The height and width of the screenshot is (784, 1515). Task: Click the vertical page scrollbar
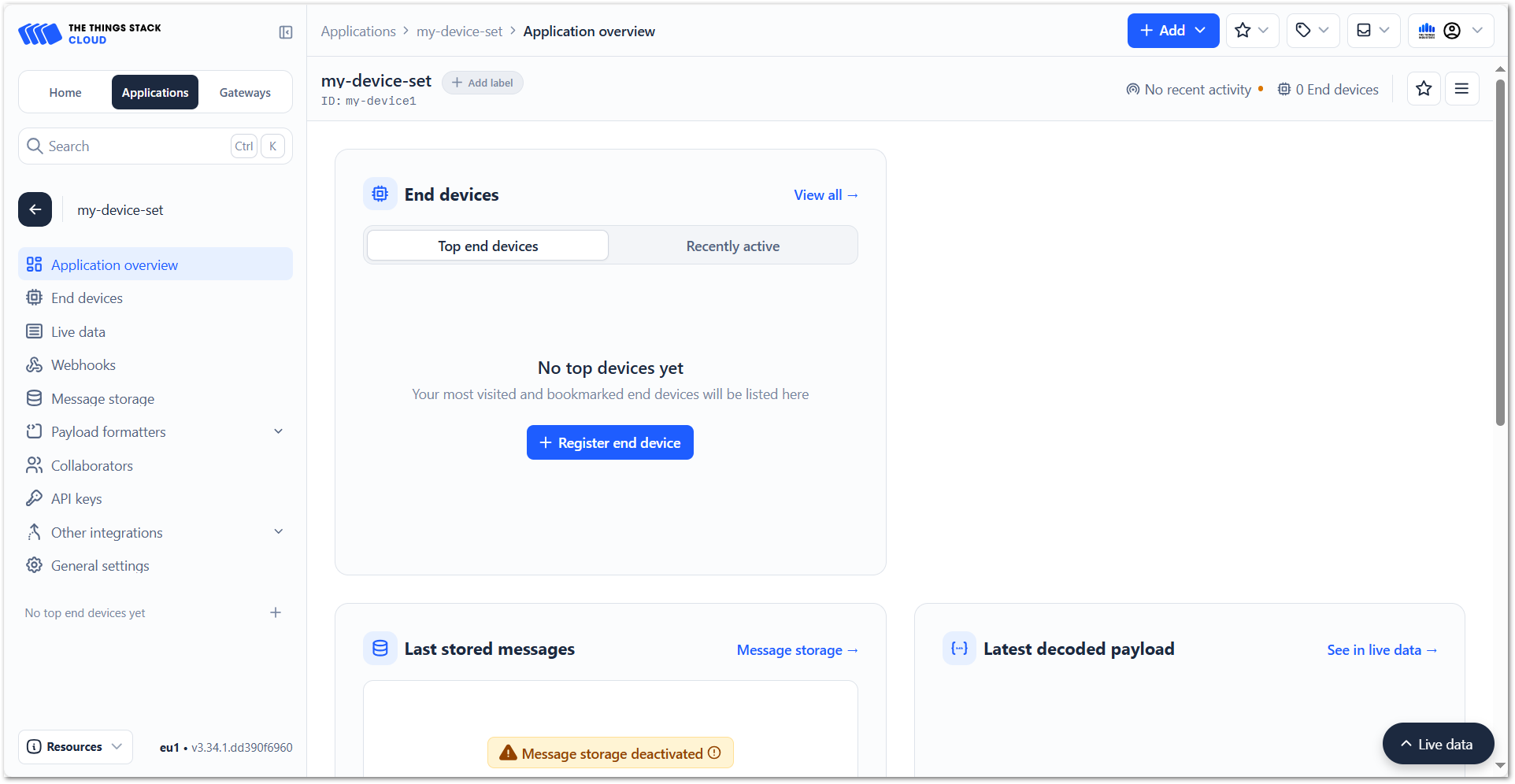[1500, 252]
